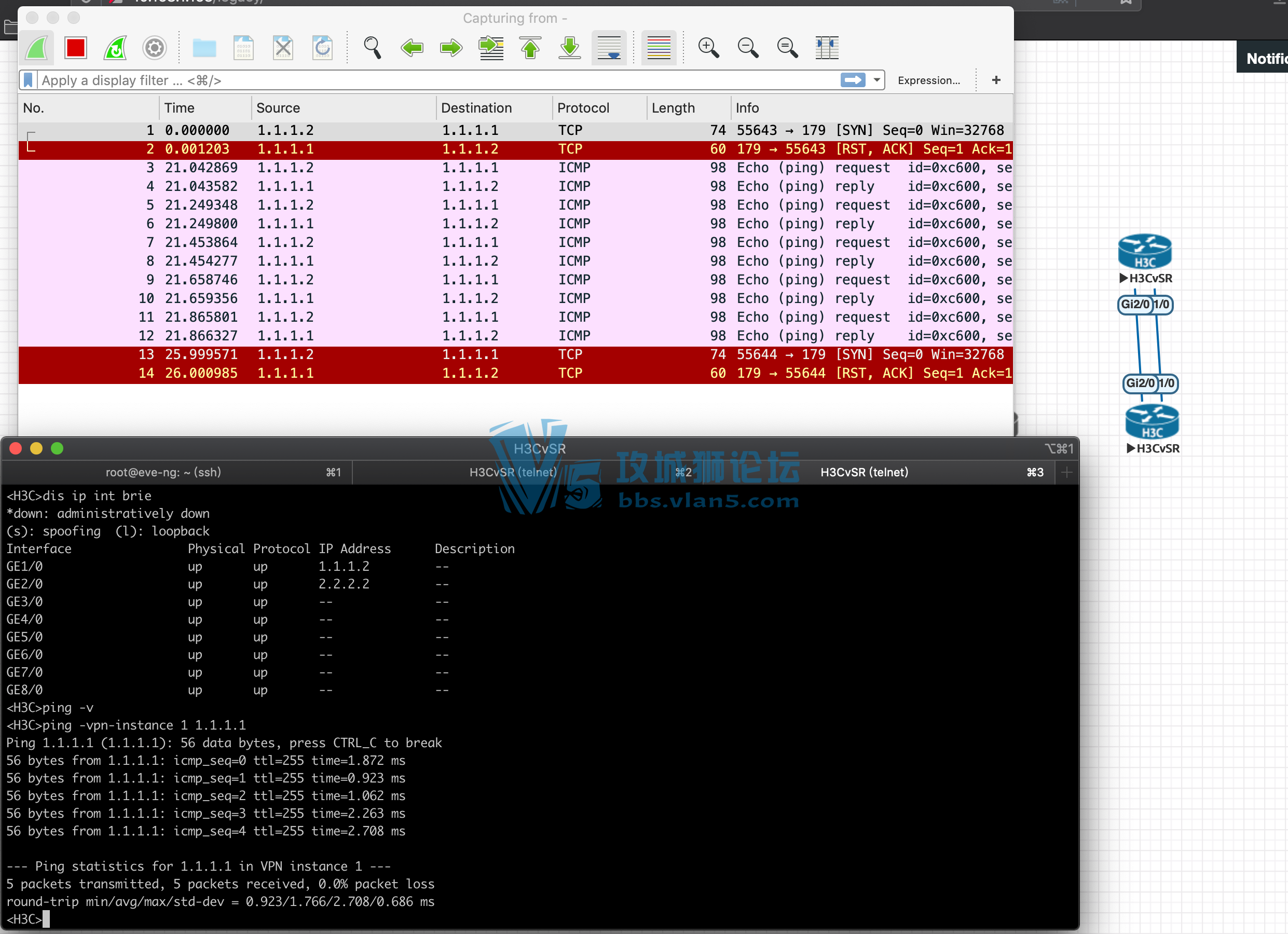Sort by the Source column header
Screen dimensions: 1288x934
[344, 108]
